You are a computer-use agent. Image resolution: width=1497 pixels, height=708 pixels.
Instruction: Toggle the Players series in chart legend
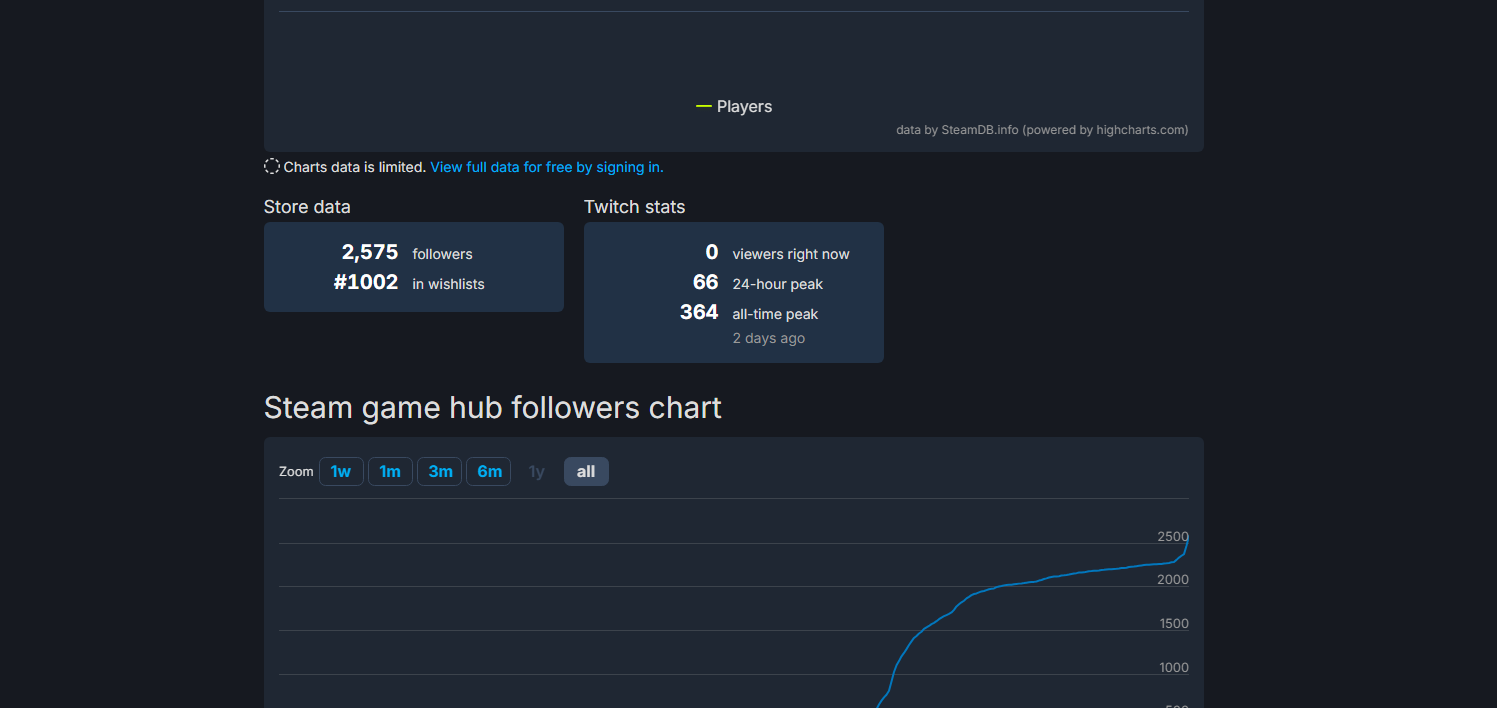point(735,107)
